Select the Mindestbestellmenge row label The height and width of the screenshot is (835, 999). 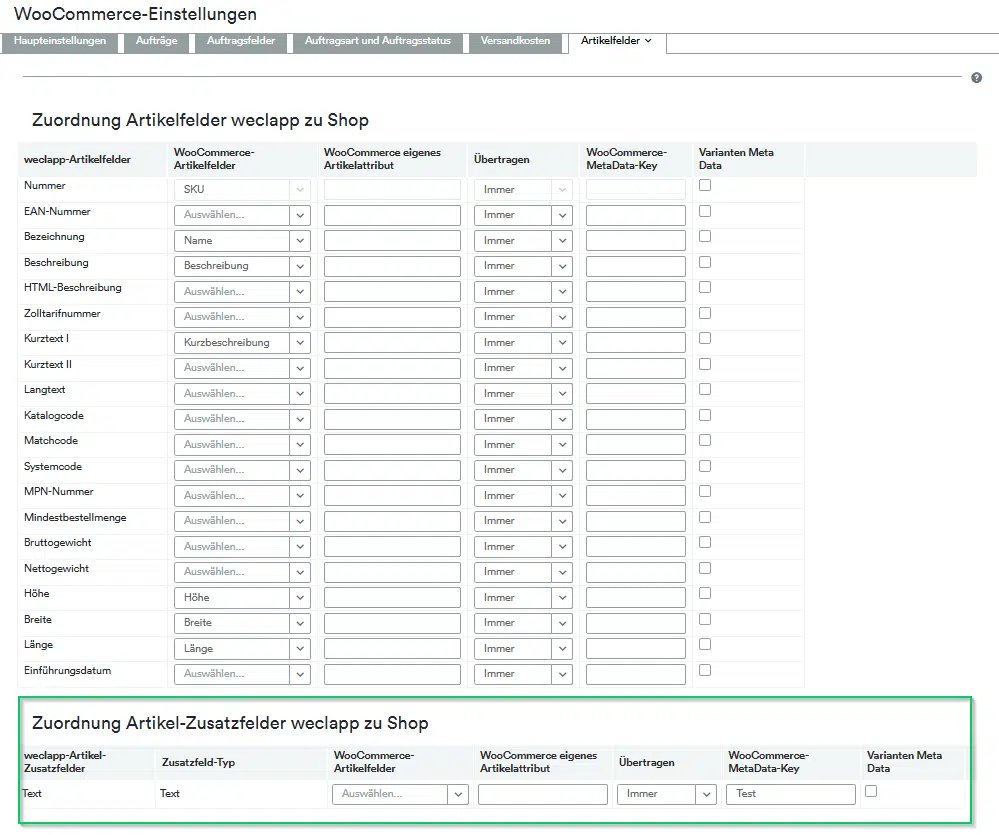click(75, 517)
